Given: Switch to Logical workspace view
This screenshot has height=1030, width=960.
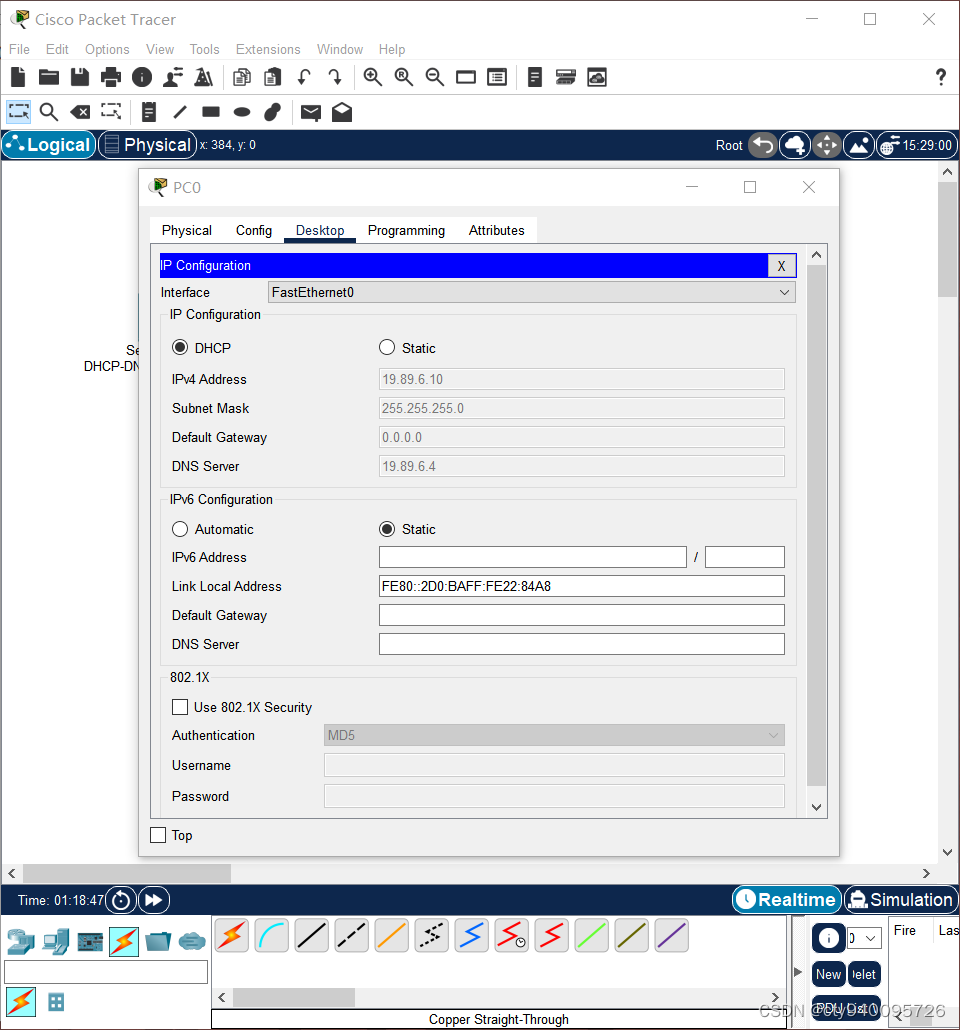Looking at the screenshot, I should (49, 145).
